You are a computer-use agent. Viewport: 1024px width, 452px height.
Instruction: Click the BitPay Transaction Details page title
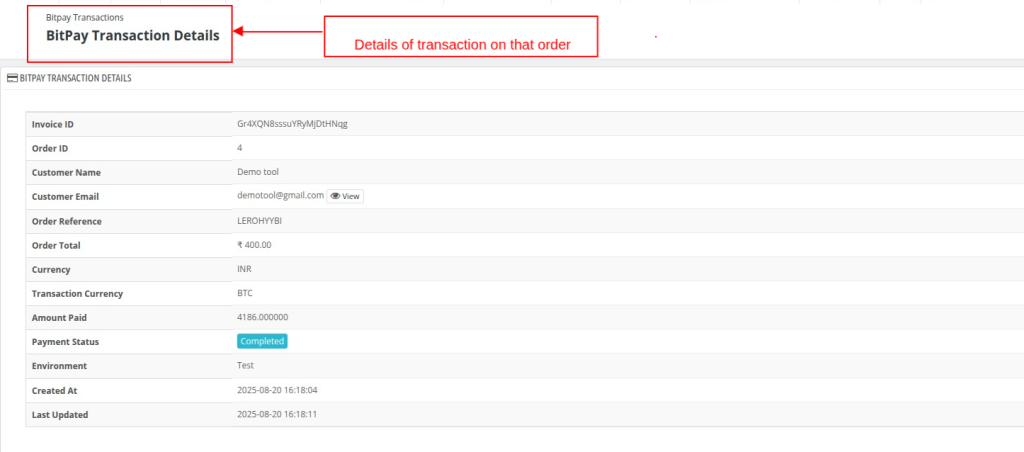(x=133, y=36)
